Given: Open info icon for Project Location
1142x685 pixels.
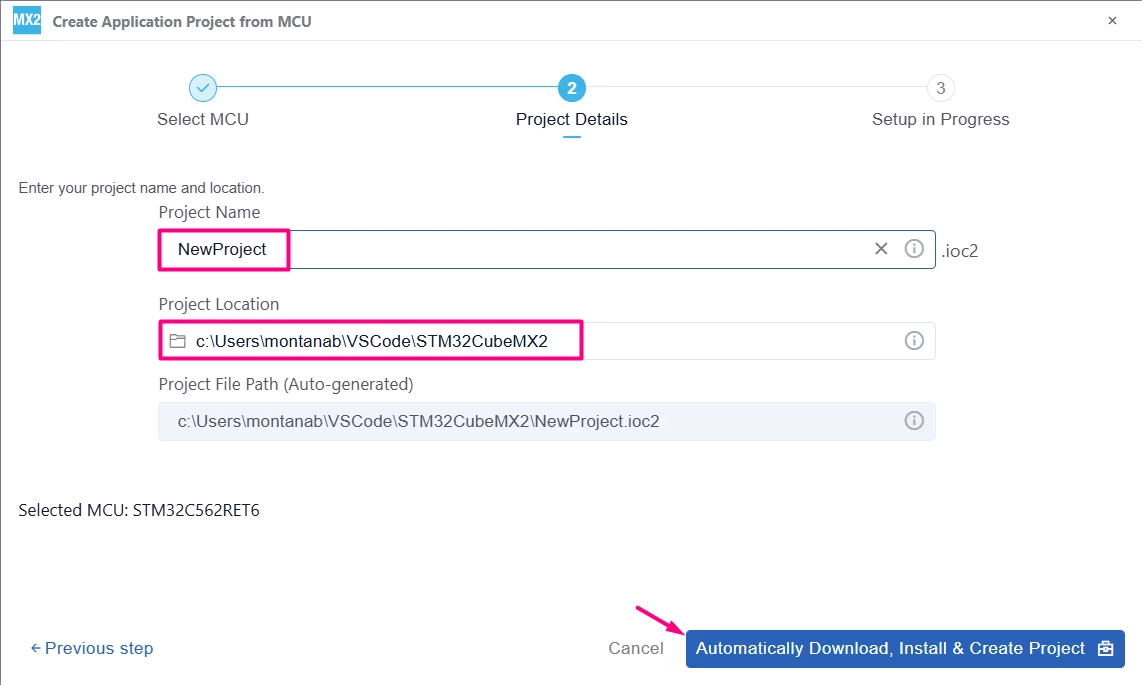Looking at the screenshot, I should tap(914, 341).
